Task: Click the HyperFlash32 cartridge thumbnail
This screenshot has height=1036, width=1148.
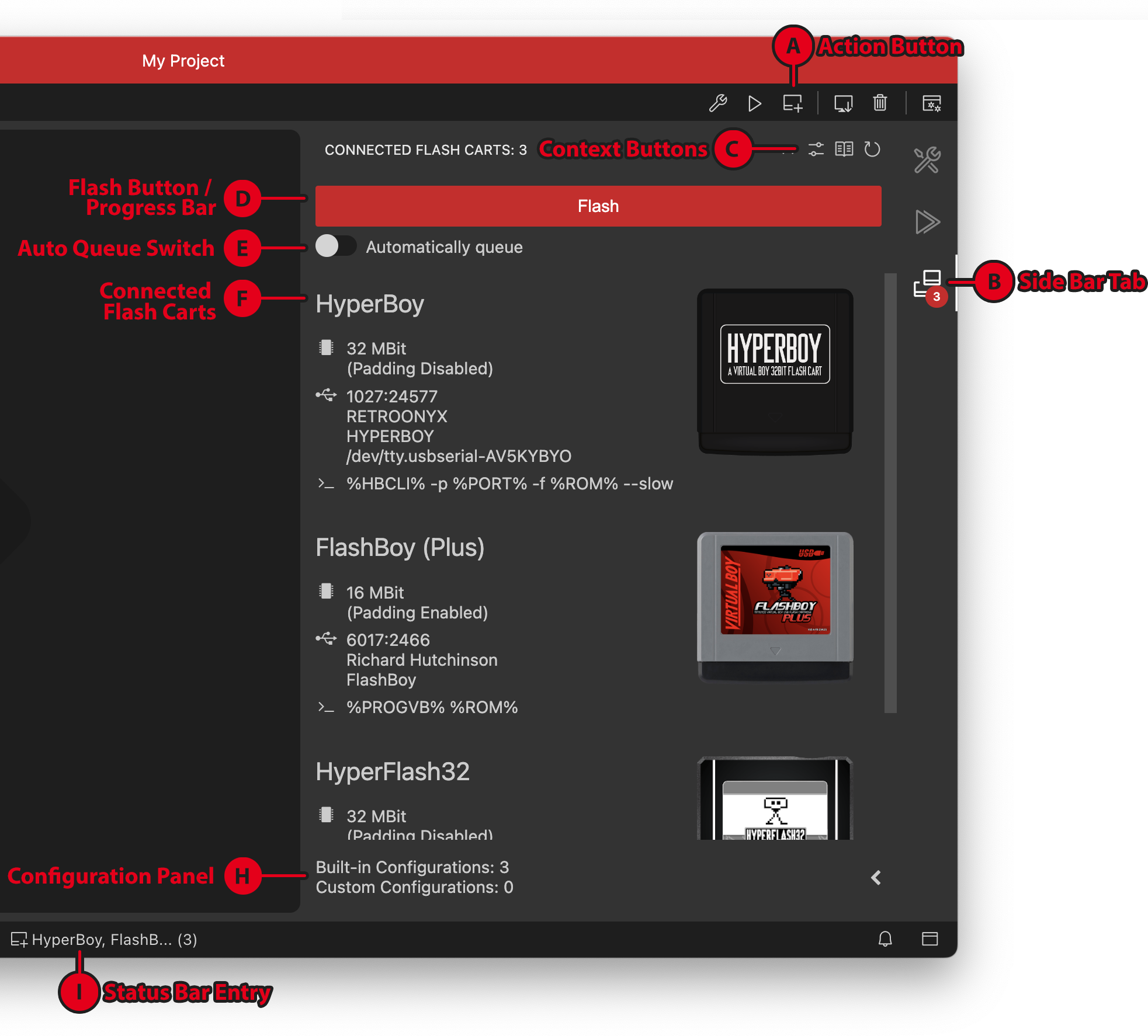Action: (775, 798)
